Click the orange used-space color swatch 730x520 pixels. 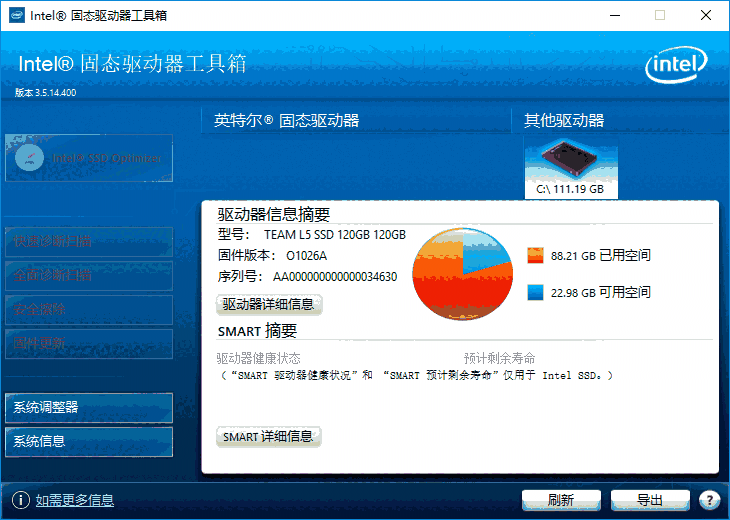pyautogui.click(x=535, y=255)
